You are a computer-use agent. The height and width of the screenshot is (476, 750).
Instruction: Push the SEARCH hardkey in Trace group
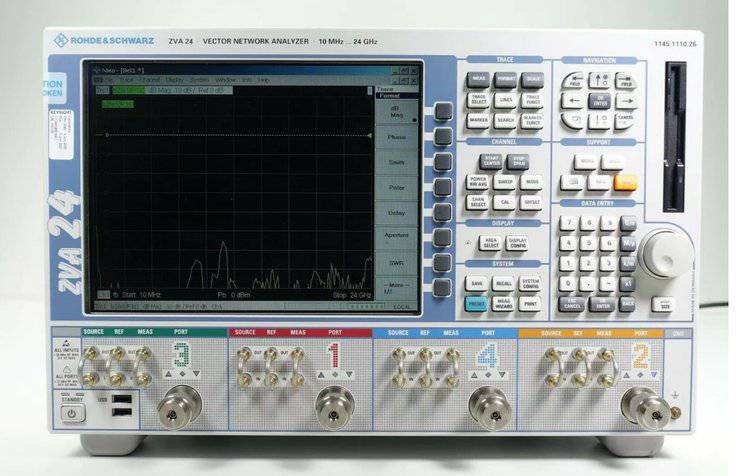505,120
